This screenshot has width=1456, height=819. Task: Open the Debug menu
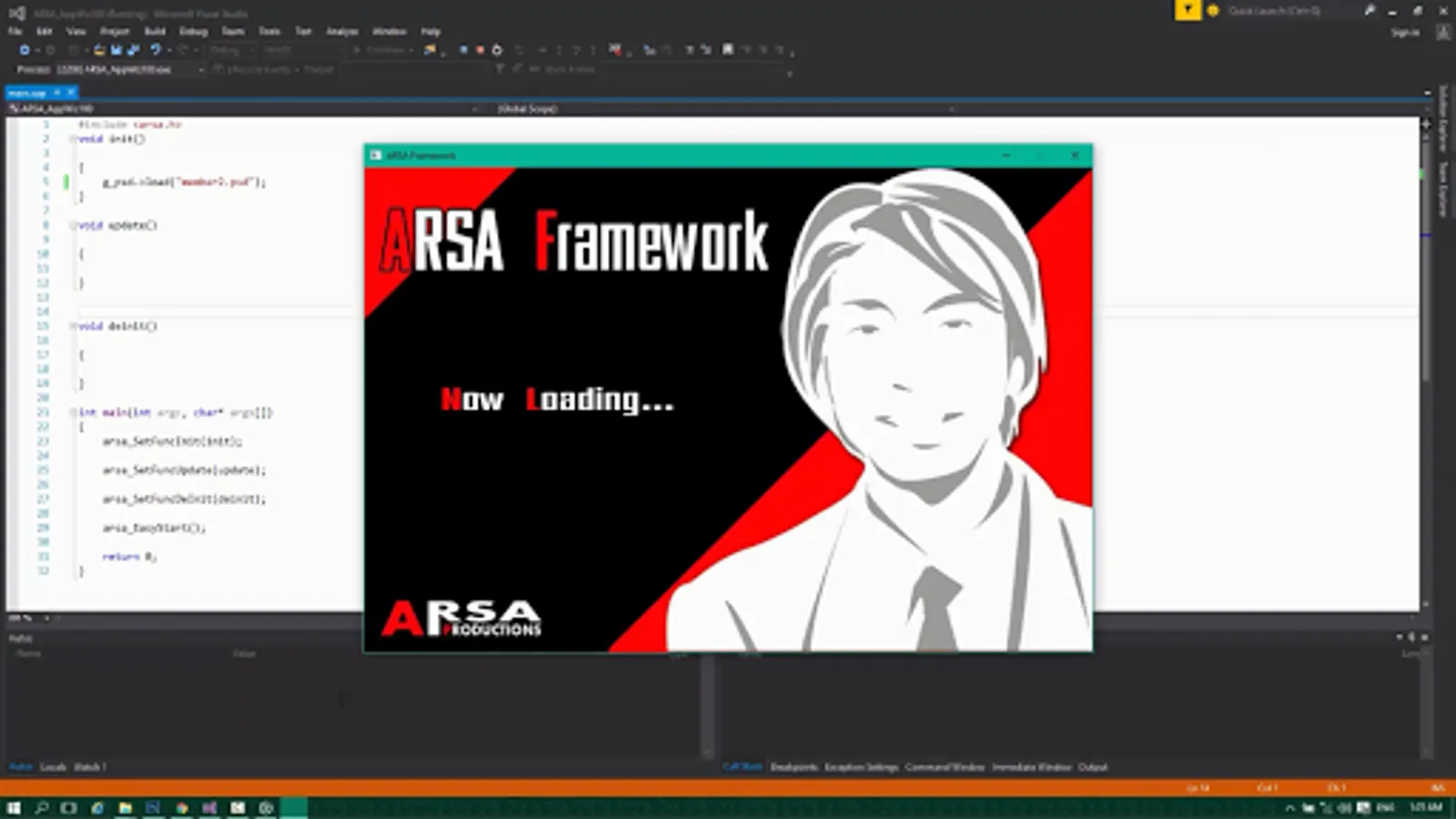click(x=193, y=31)
